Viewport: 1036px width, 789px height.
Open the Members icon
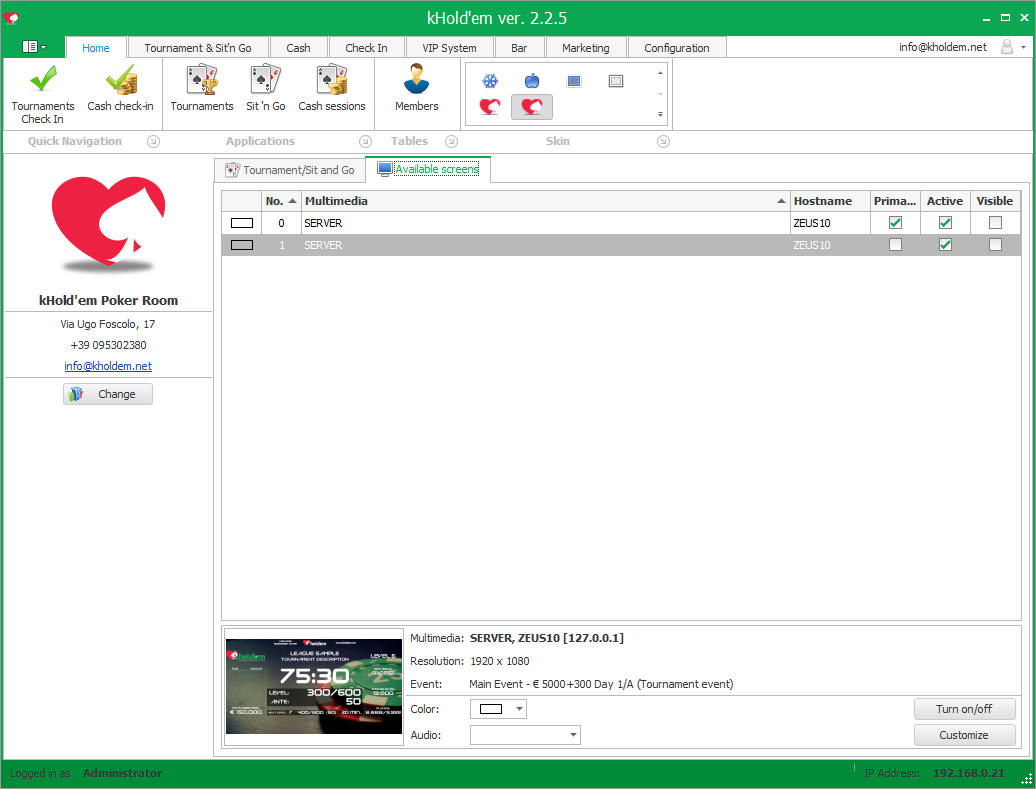[416, 87]
